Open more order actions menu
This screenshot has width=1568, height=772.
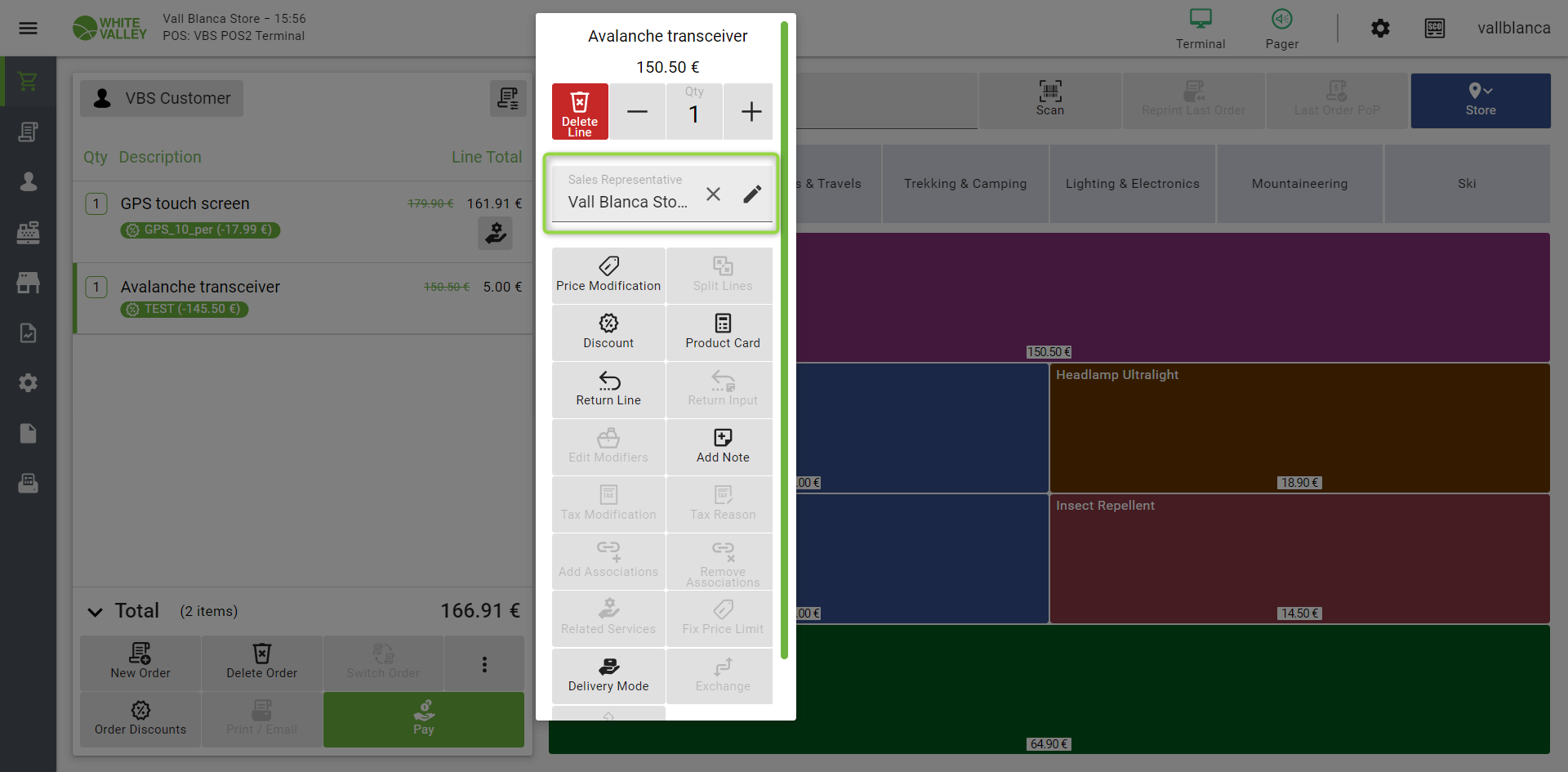484,664
